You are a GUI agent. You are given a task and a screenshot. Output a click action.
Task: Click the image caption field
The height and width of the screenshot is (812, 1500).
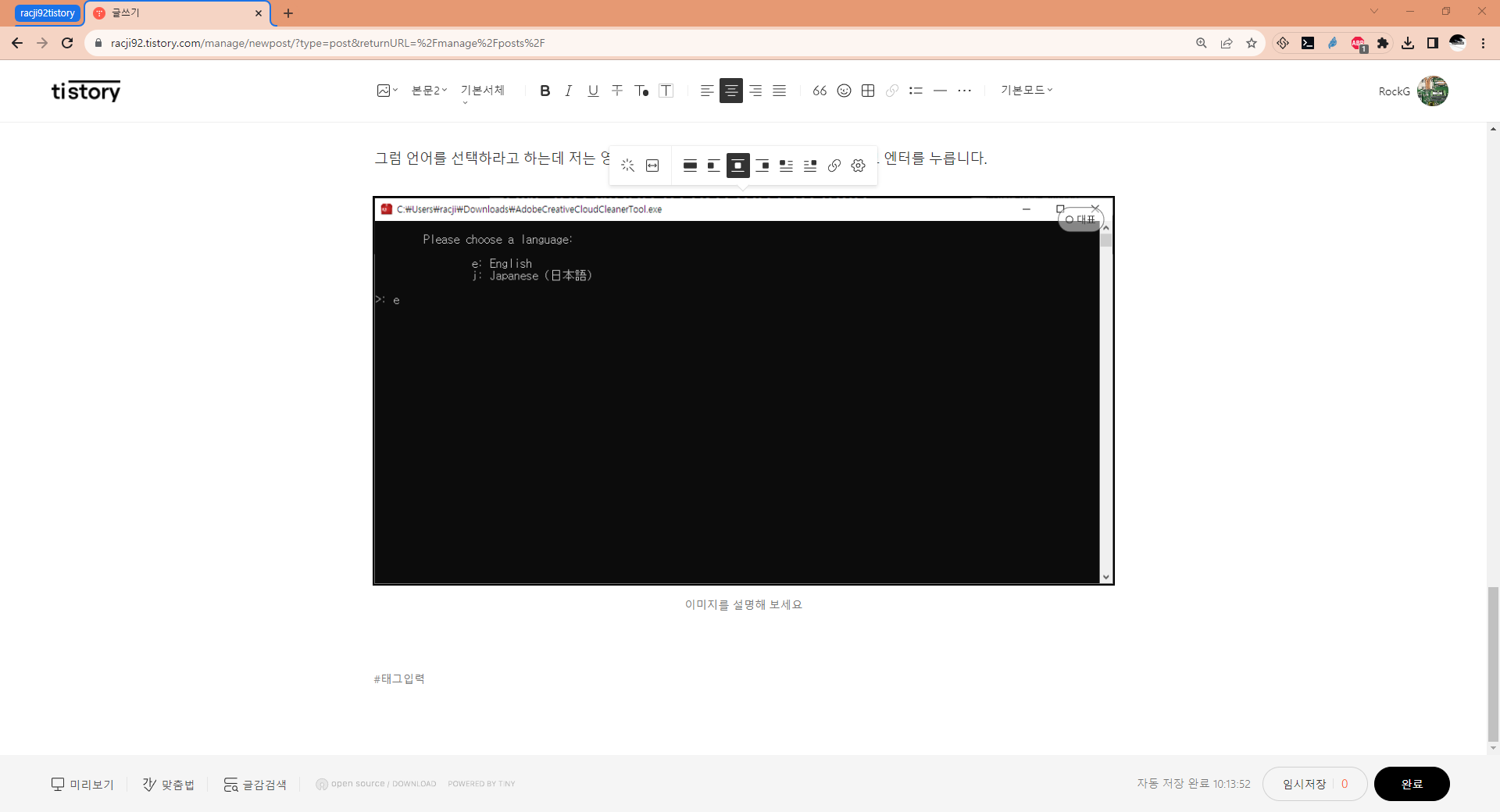point(744,604)
